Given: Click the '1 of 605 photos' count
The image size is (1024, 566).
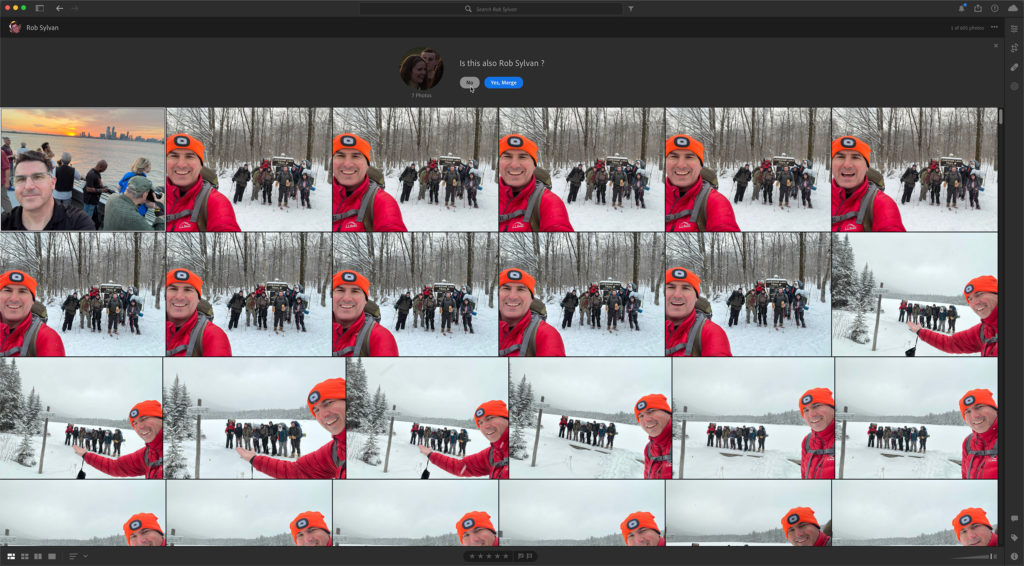Looking at the screenshot, I should pos(967,28).
